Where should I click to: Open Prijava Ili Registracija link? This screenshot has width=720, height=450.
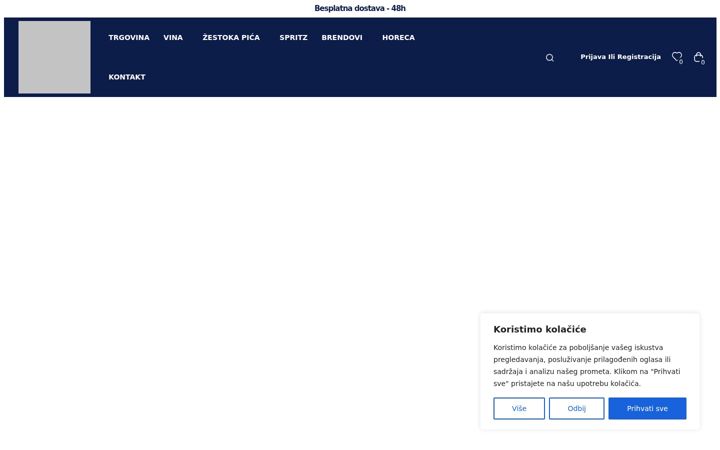[x=620, y=57]
